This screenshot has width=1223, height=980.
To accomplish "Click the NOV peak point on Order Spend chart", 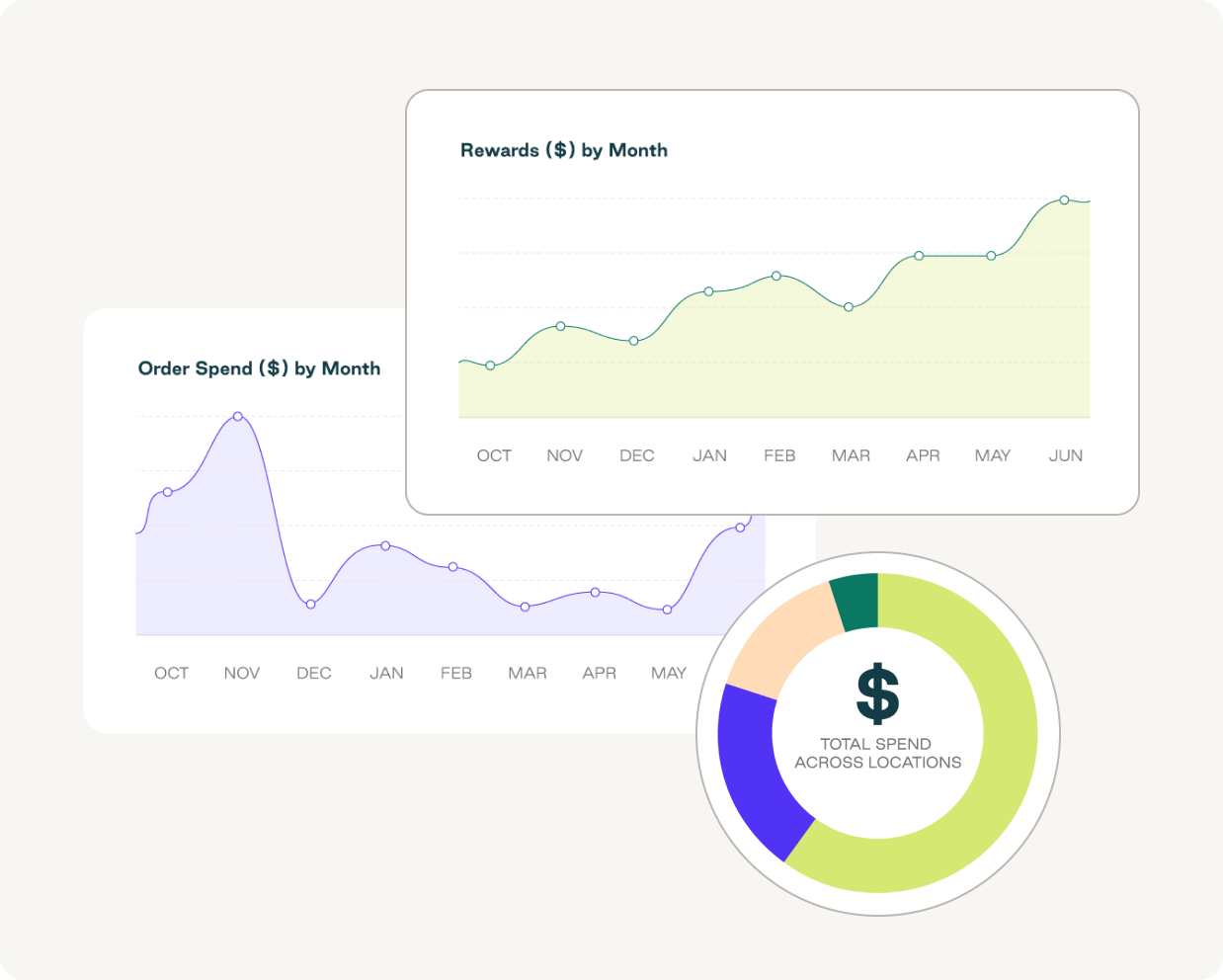I will click(x=237, y=416).
